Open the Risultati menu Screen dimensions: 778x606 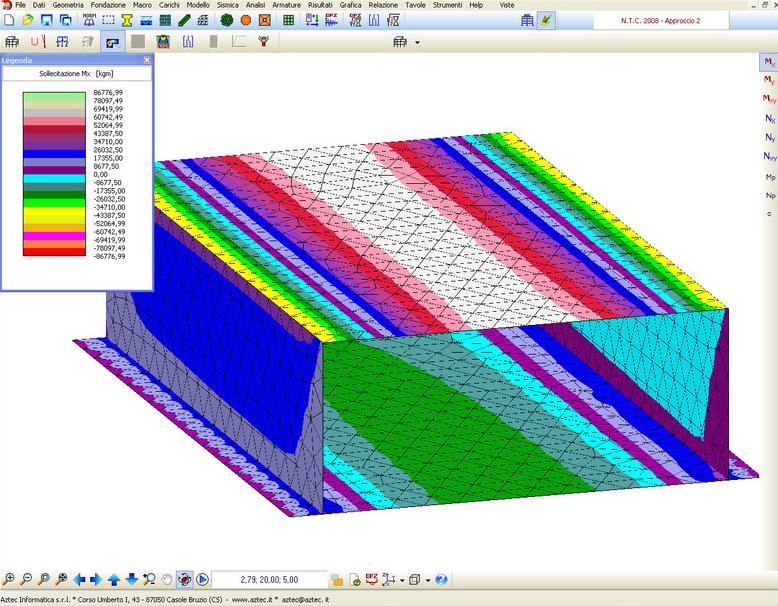coord(320,5)
